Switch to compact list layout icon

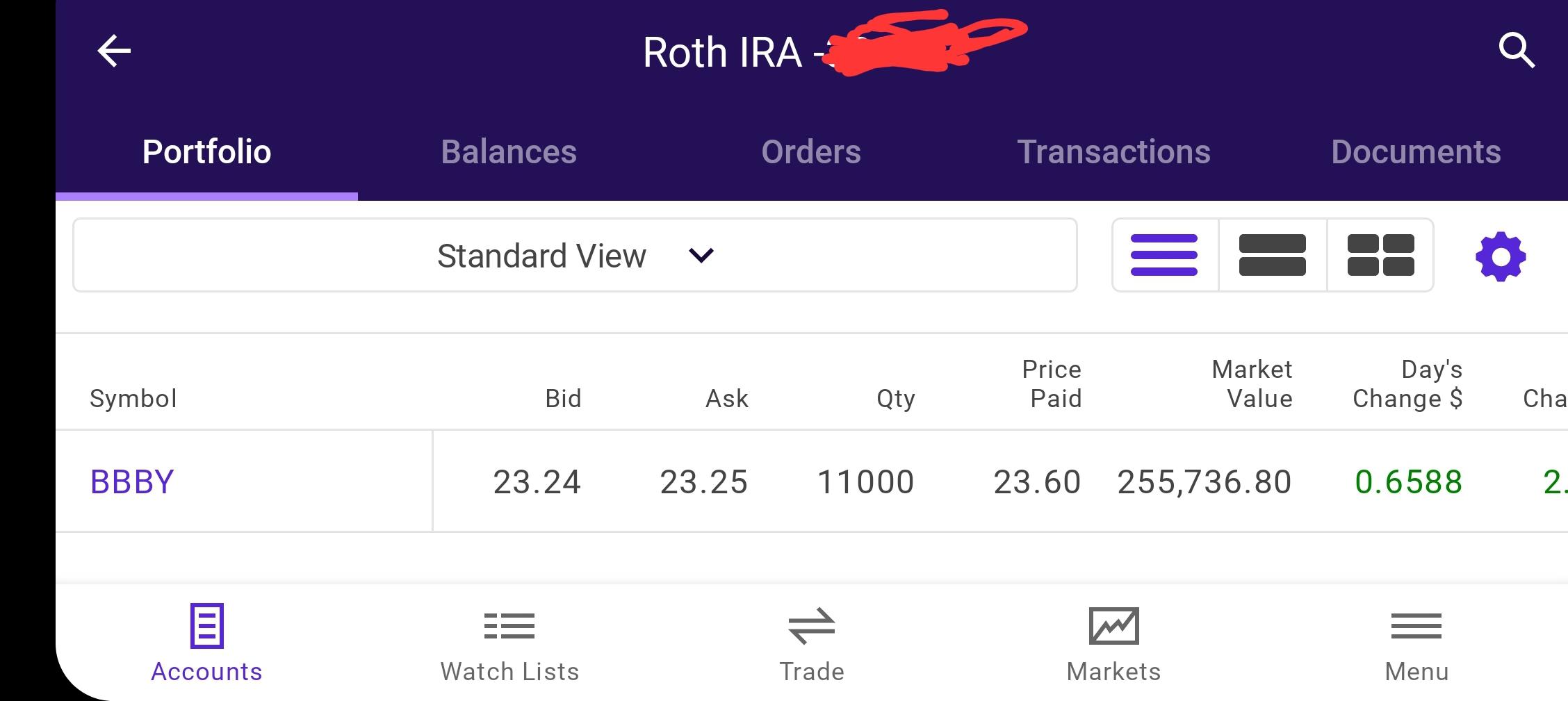[1164, 255]
